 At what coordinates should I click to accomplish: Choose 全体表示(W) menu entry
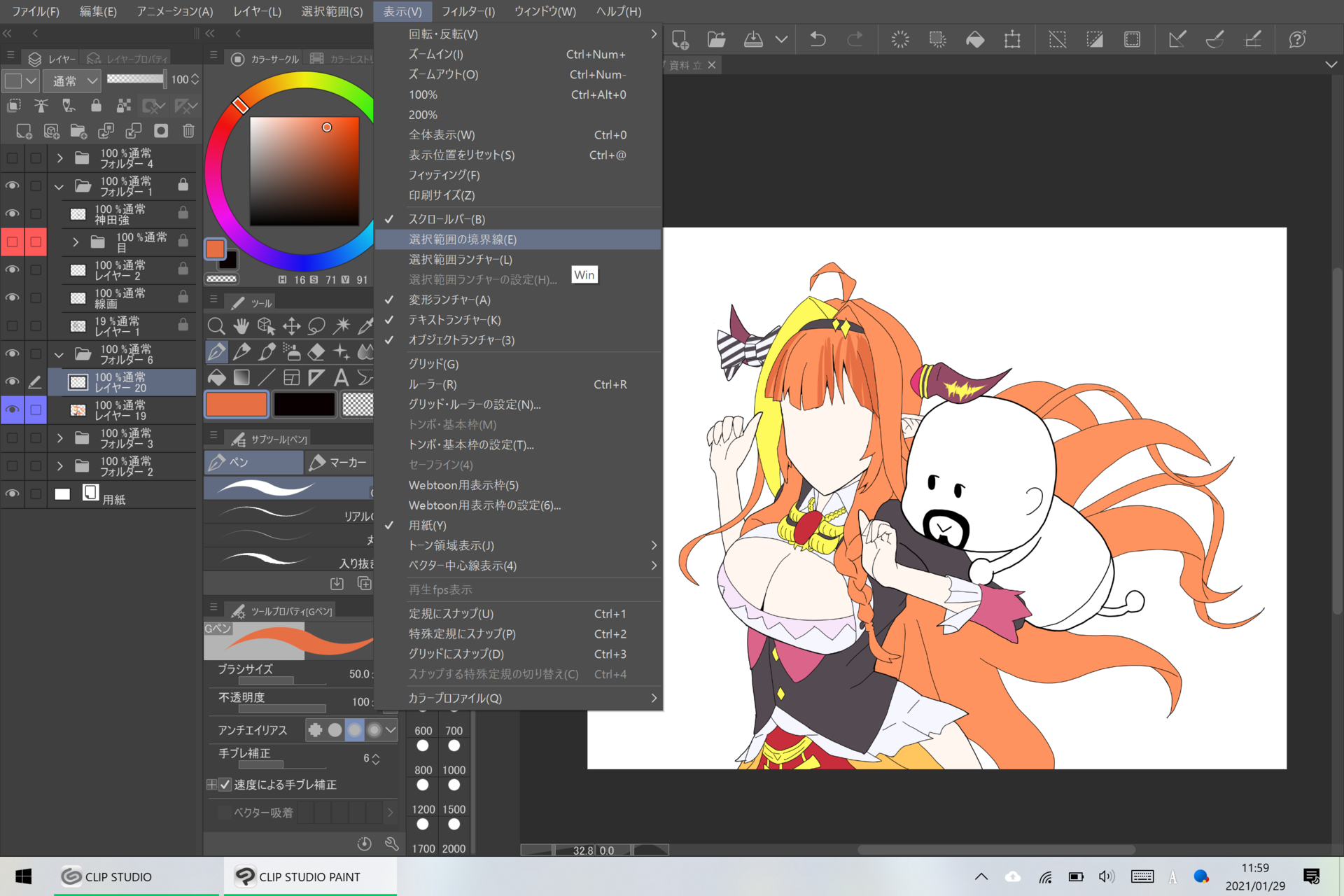click(518, 135)
